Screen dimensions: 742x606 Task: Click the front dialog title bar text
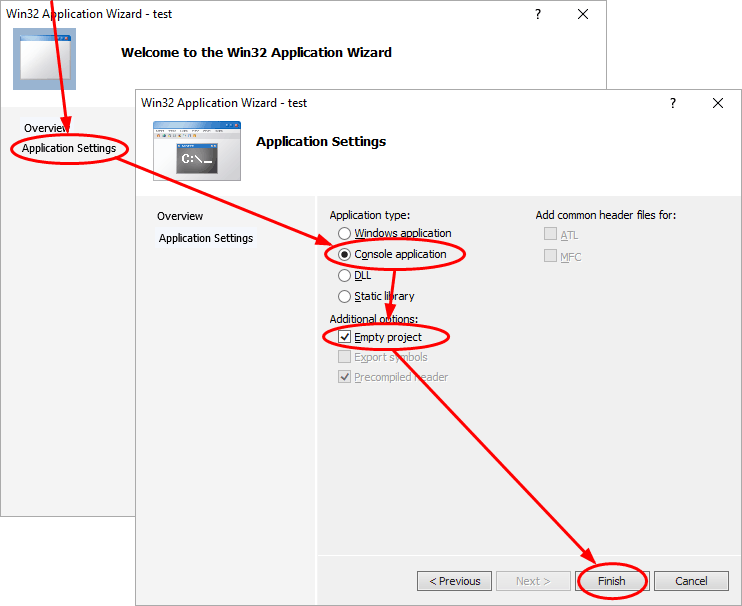(224, 103)
